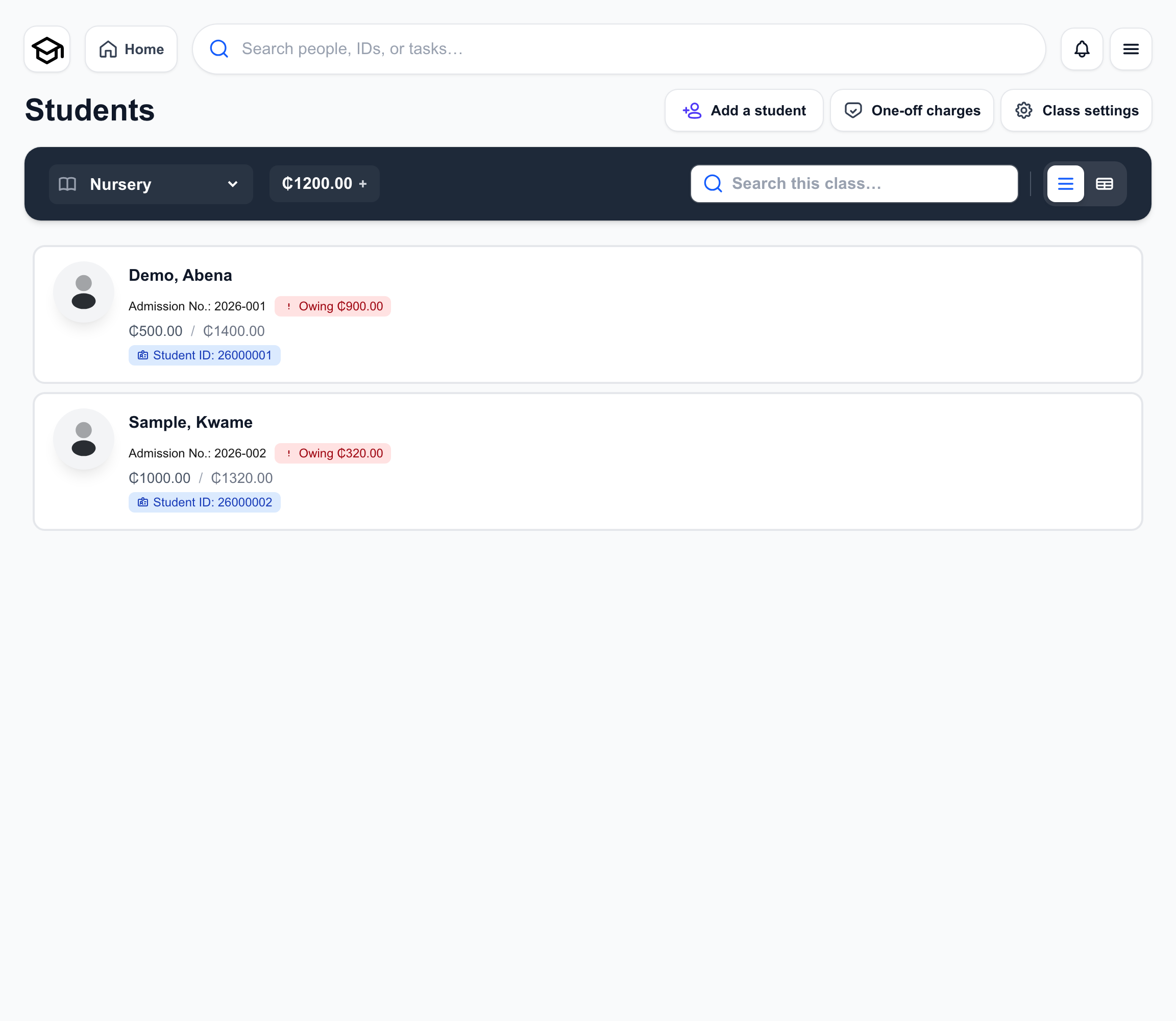The width and height of the screenshot is (1176, 1021).
Task: Focus the 'Search people, IDs, or tasks' field
Action: 619,49
